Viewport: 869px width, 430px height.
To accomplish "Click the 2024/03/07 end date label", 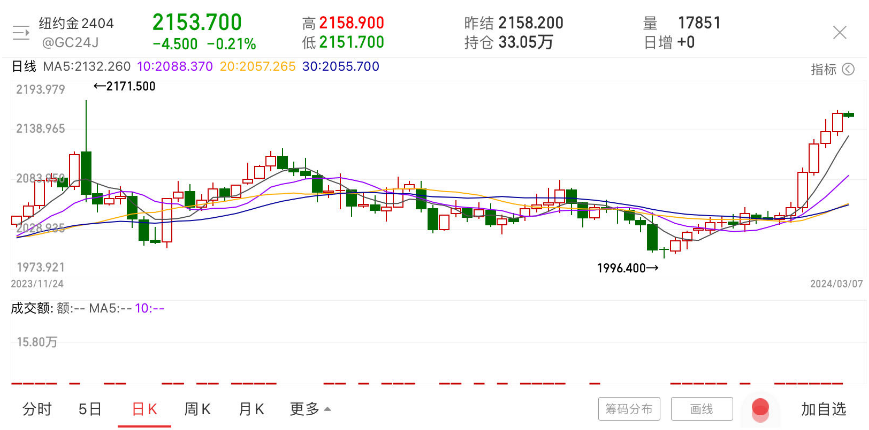I will [x=836, y=283].
